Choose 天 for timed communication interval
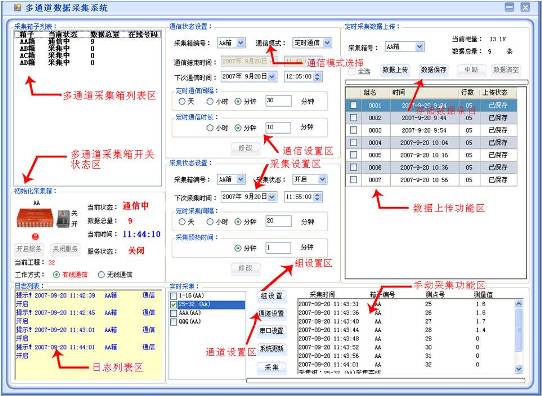 [182, 102]
